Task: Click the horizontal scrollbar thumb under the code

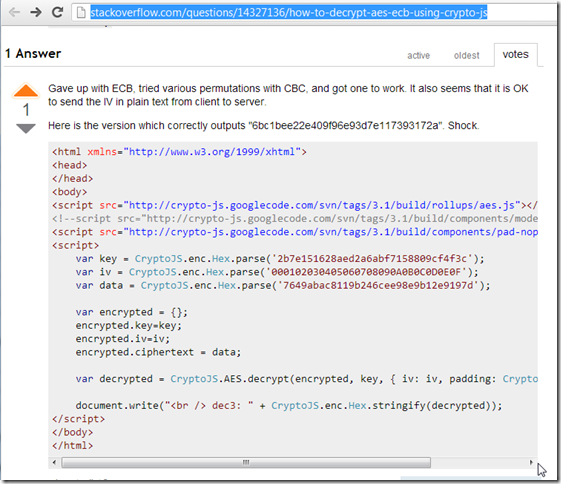Action: [246, 462]
